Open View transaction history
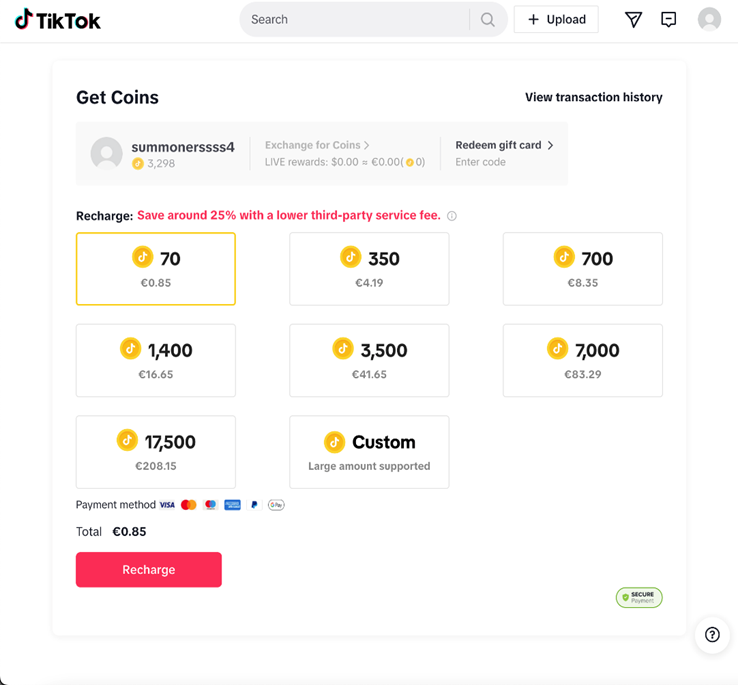Image resolution: width=738 pixels, height=685 pixels. [593, 97]
